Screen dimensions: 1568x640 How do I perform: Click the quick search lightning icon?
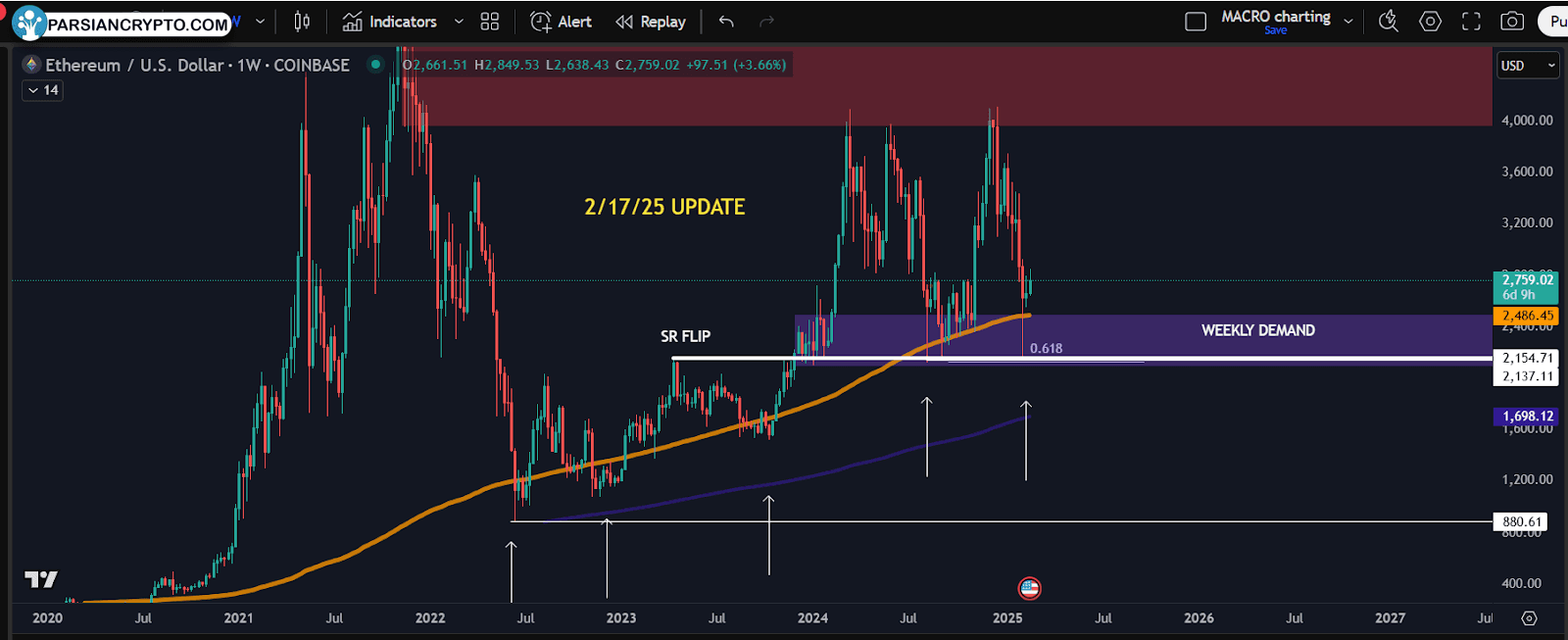1388,22
